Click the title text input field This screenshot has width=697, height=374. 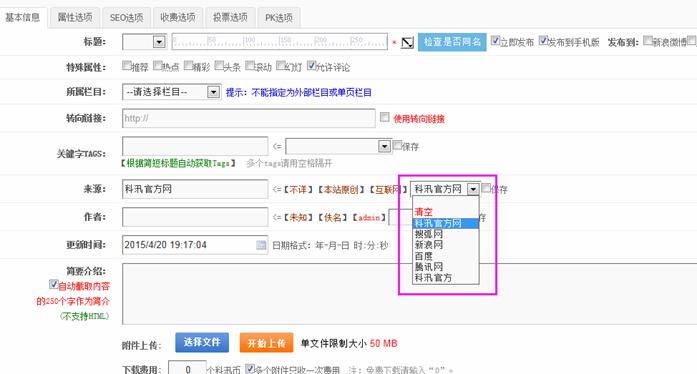[x=280, y=41]
